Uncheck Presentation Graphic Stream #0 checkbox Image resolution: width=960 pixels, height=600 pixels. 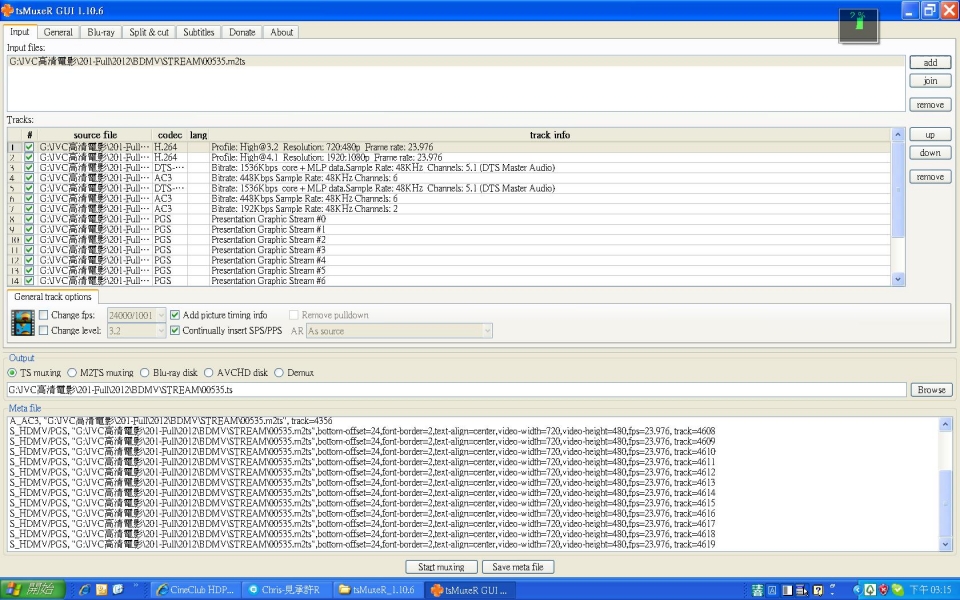[x=29, y=219]
